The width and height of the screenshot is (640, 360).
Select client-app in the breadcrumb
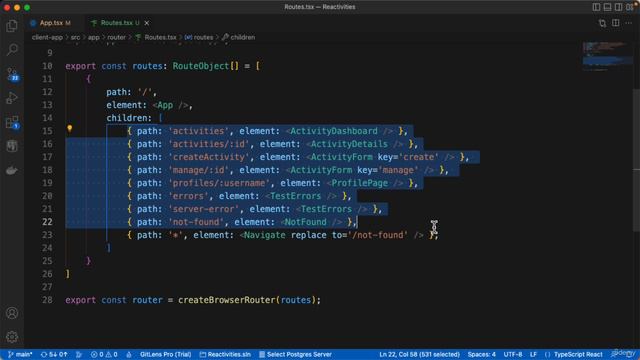point(47,37)
